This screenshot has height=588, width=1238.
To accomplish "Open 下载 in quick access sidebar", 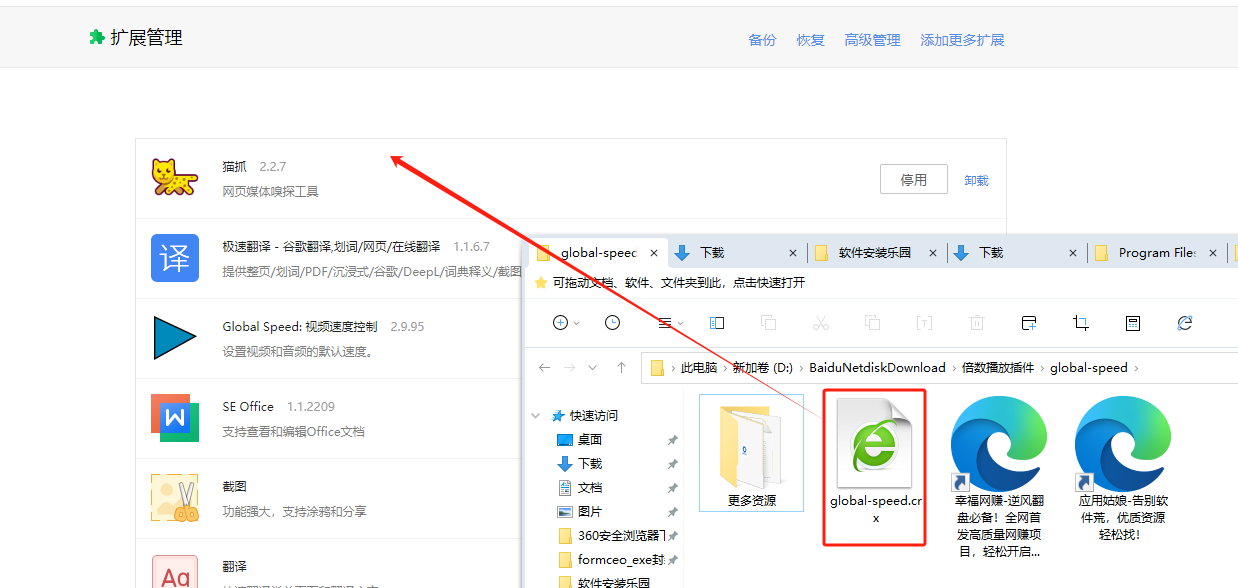I will pyautogui.click(x=590, y=464).
